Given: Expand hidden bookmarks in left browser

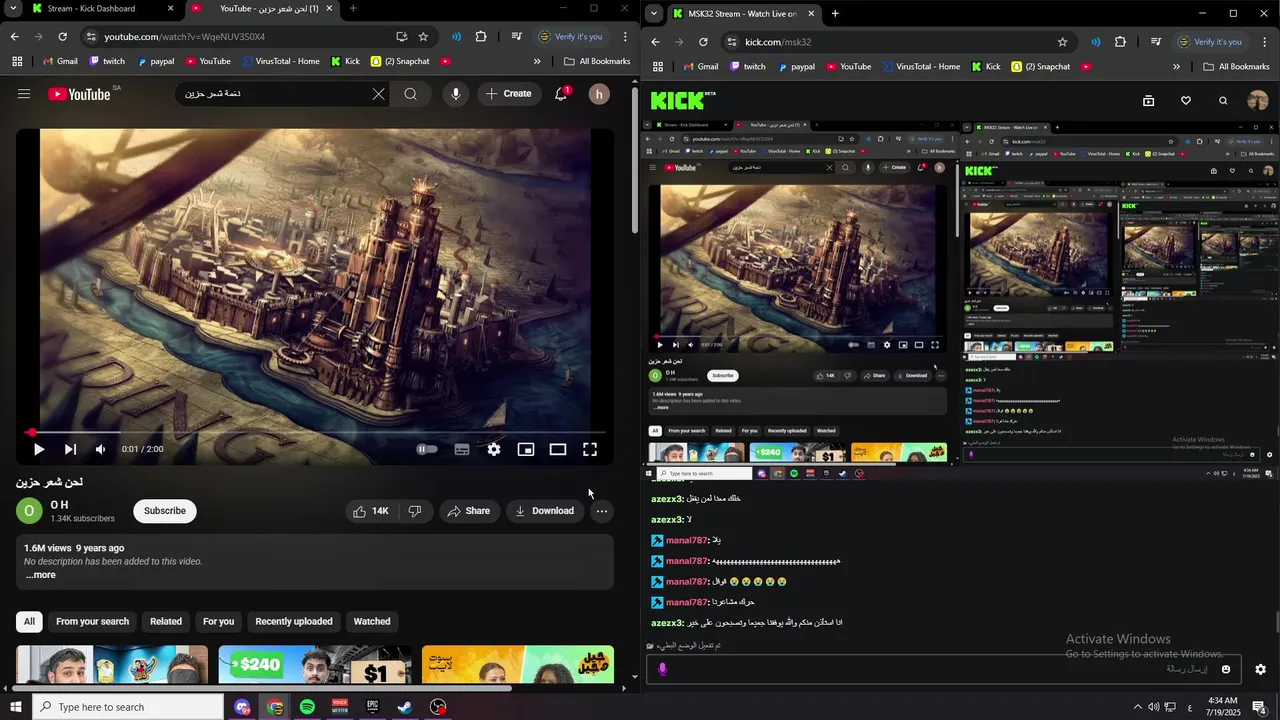Looking at the screenshot, I should (x=537, y=61).
